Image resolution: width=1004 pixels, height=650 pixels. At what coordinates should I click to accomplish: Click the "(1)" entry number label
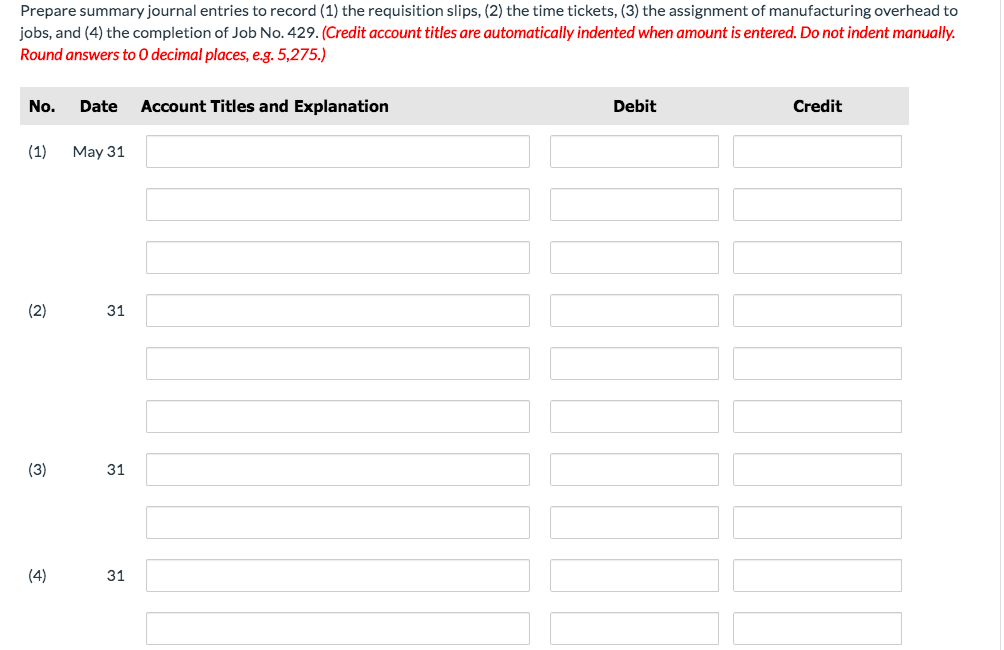click(37, 152)
